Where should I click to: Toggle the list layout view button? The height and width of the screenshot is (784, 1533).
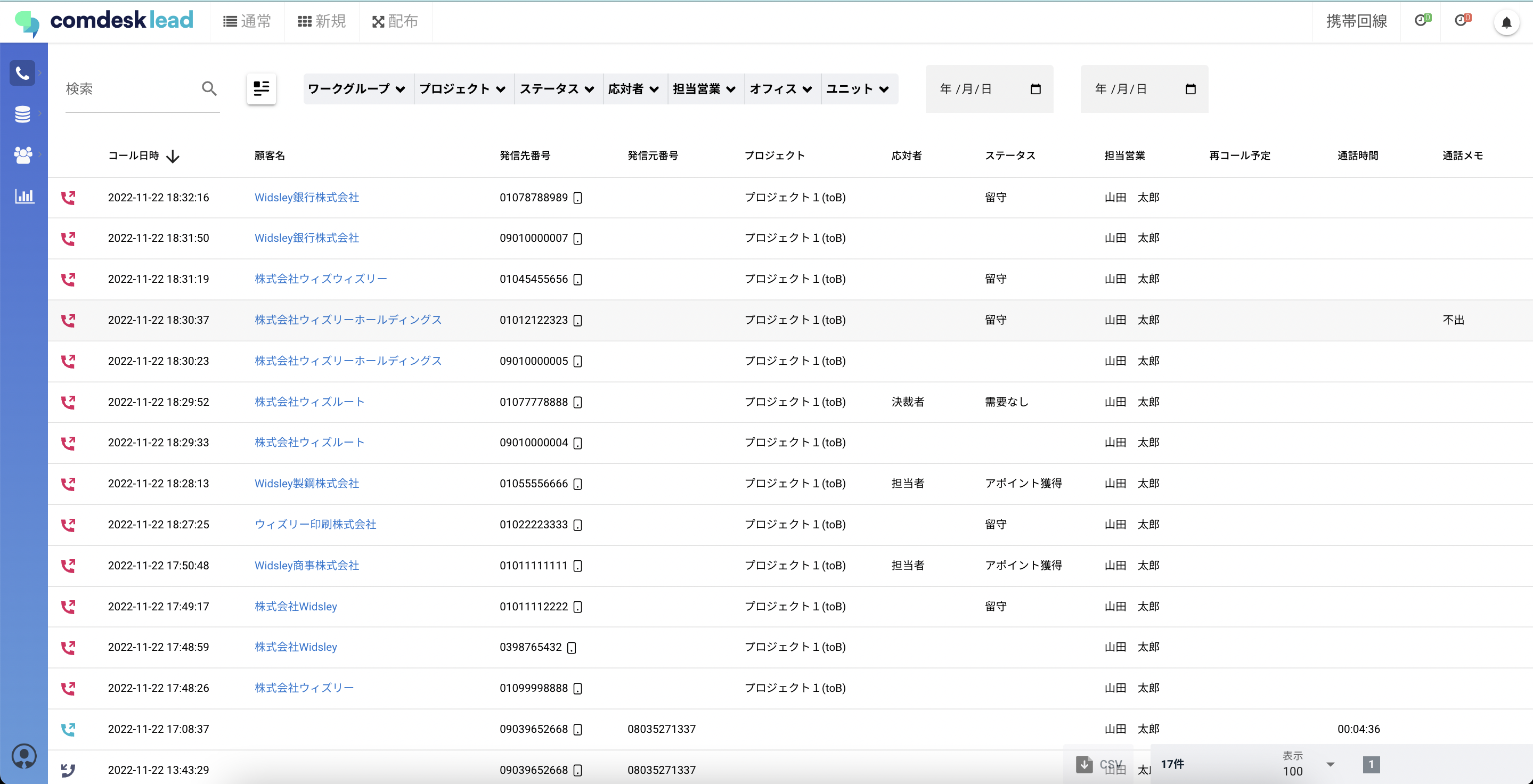[x=261, y=88]
